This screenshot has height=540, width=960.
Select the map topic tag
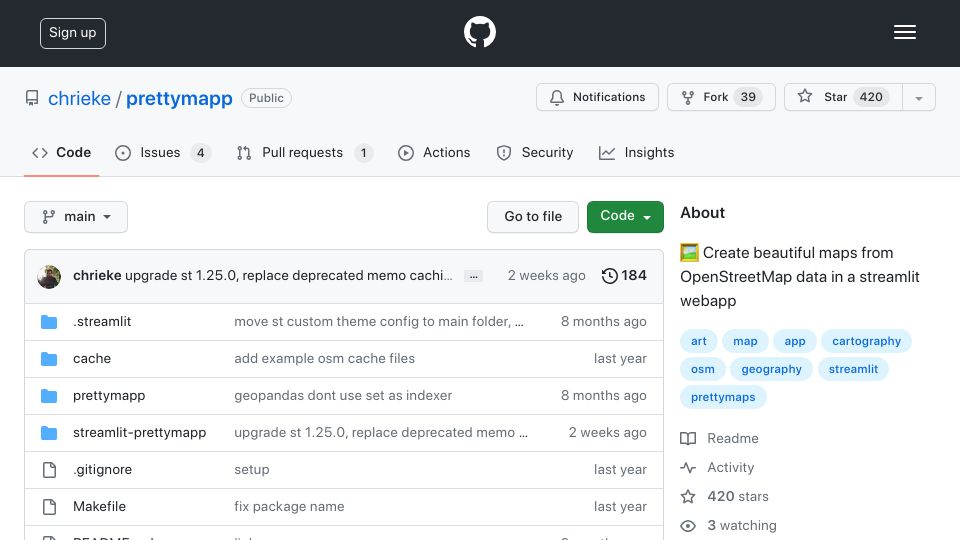tap(745, 341)
